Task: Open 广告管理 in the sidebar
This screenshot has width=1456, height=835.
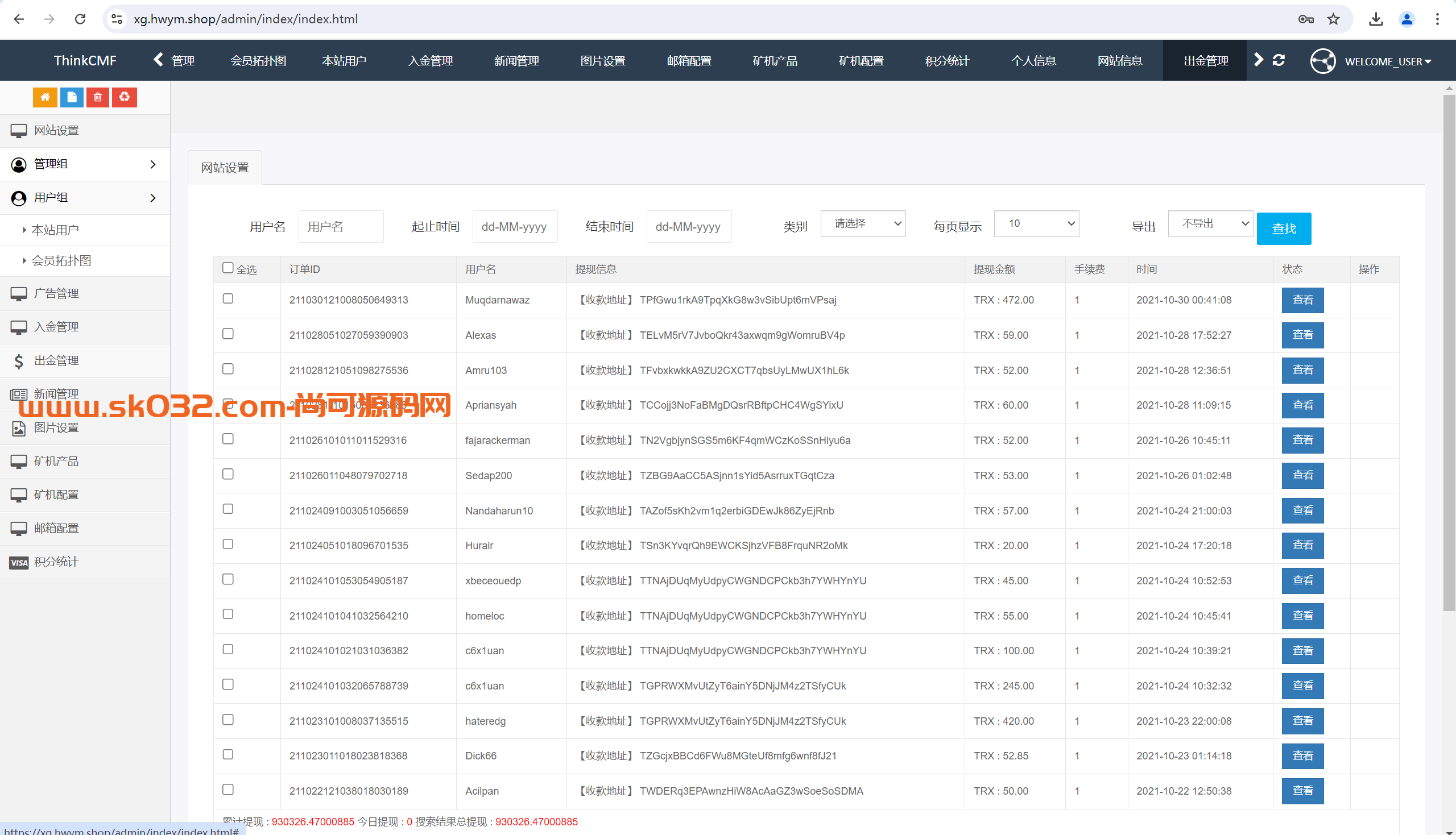Action: [x=85, y=294]
